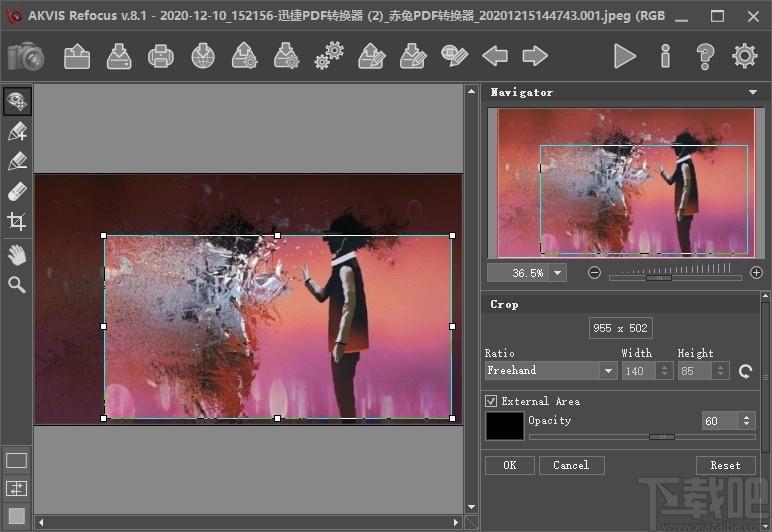The image size is (772, 532).
Task: Click the Reset button
Action: tap(725, 466)
